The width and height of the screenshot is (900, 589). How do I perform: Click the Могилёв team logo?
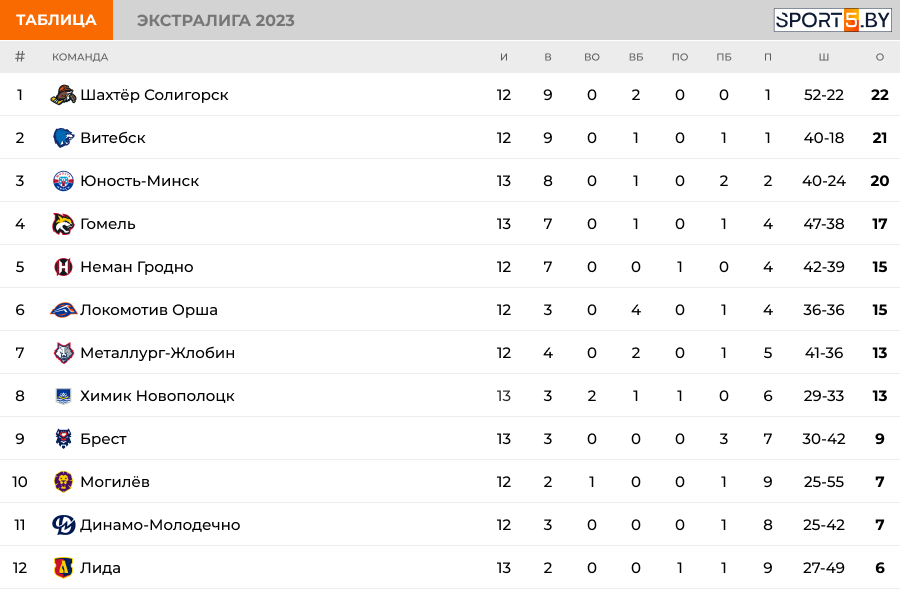(x=63, y=482)
